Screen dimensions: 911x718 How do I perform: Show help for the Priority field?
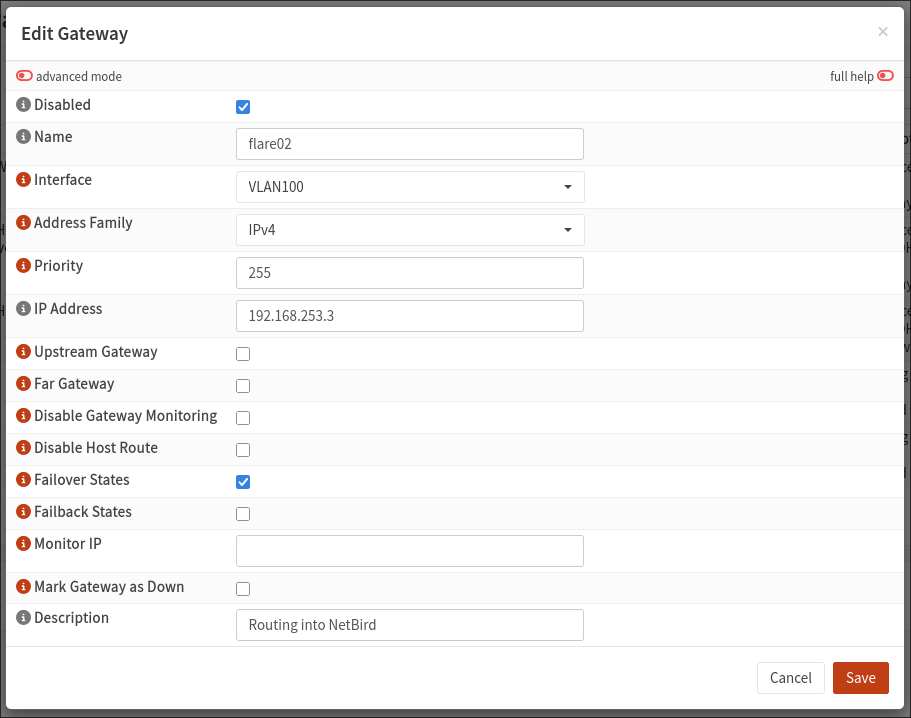[24, 267]
